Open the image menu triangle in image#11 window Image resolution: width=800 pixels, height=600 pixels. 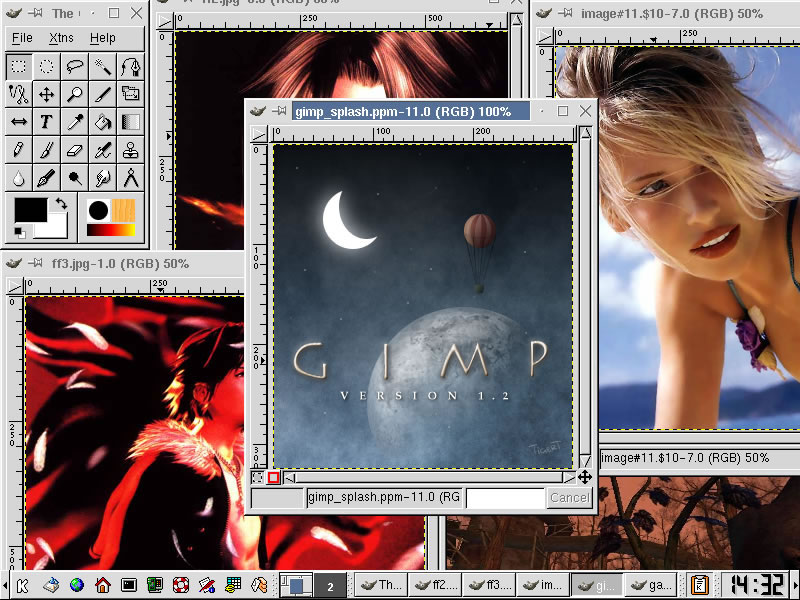(544, 36)
